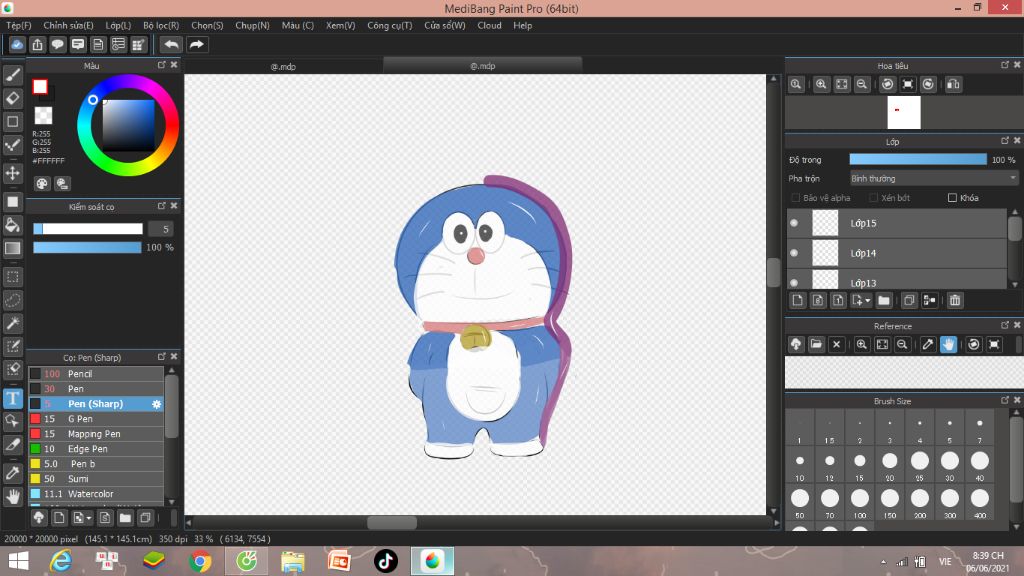The height and width of the screenshot is (576, 1024).
Task: Select the Move tool
Action: click(x=12, y=173)
